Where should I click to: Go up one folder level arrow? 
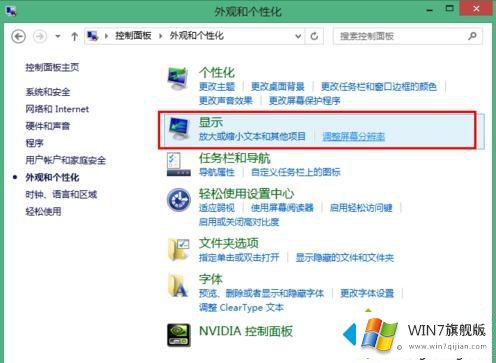point(75,36)
